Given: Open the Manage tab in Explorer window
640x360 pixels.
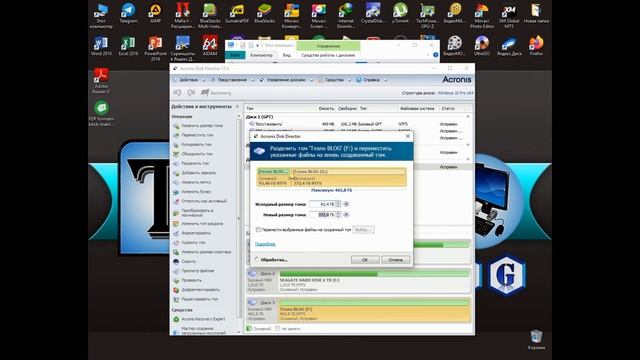Looking at the screenshot, I should (328, 46).
